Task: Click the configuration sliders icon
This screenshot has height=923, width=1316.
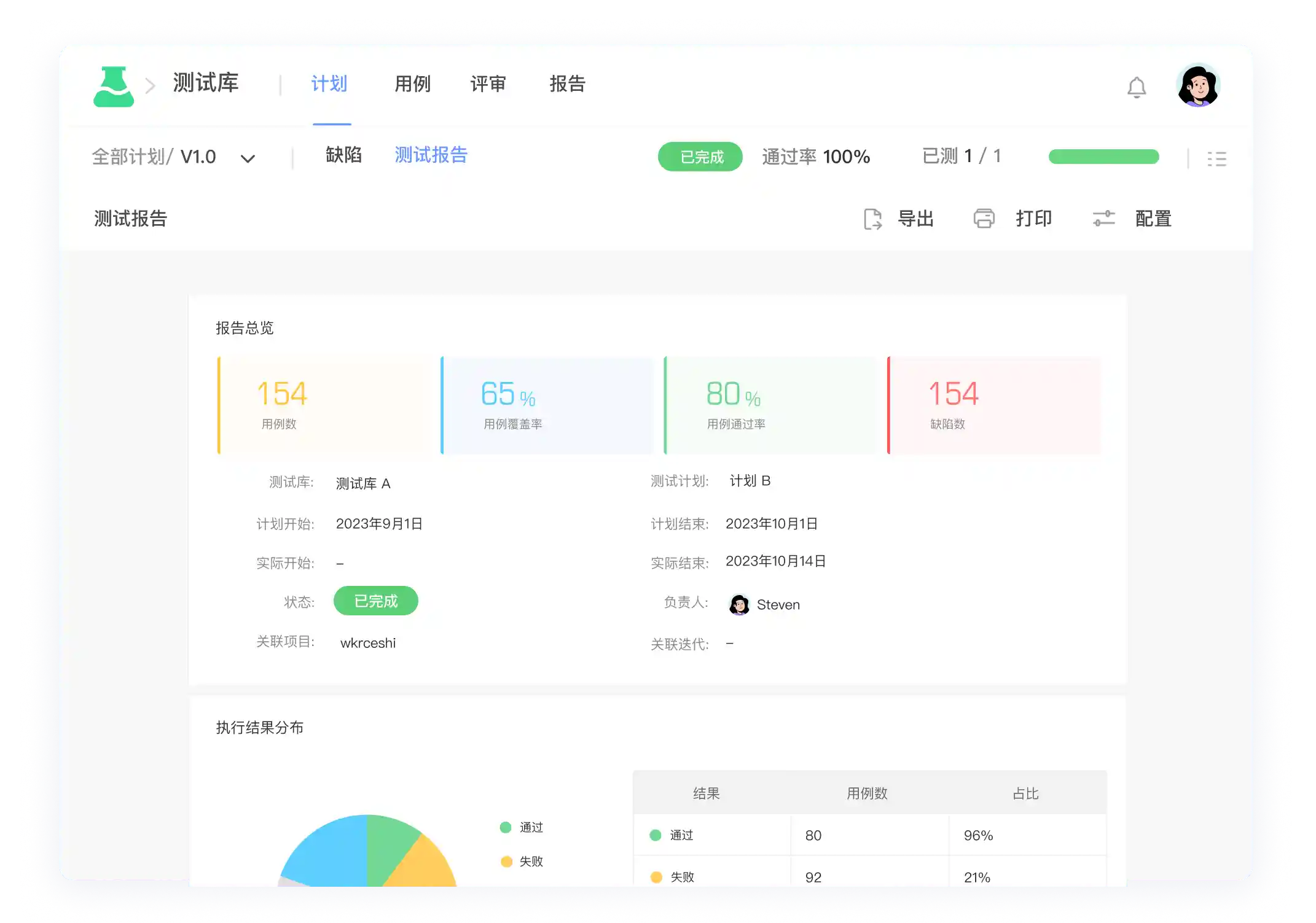Action: pyautogui.click(x=1104, y=219)
